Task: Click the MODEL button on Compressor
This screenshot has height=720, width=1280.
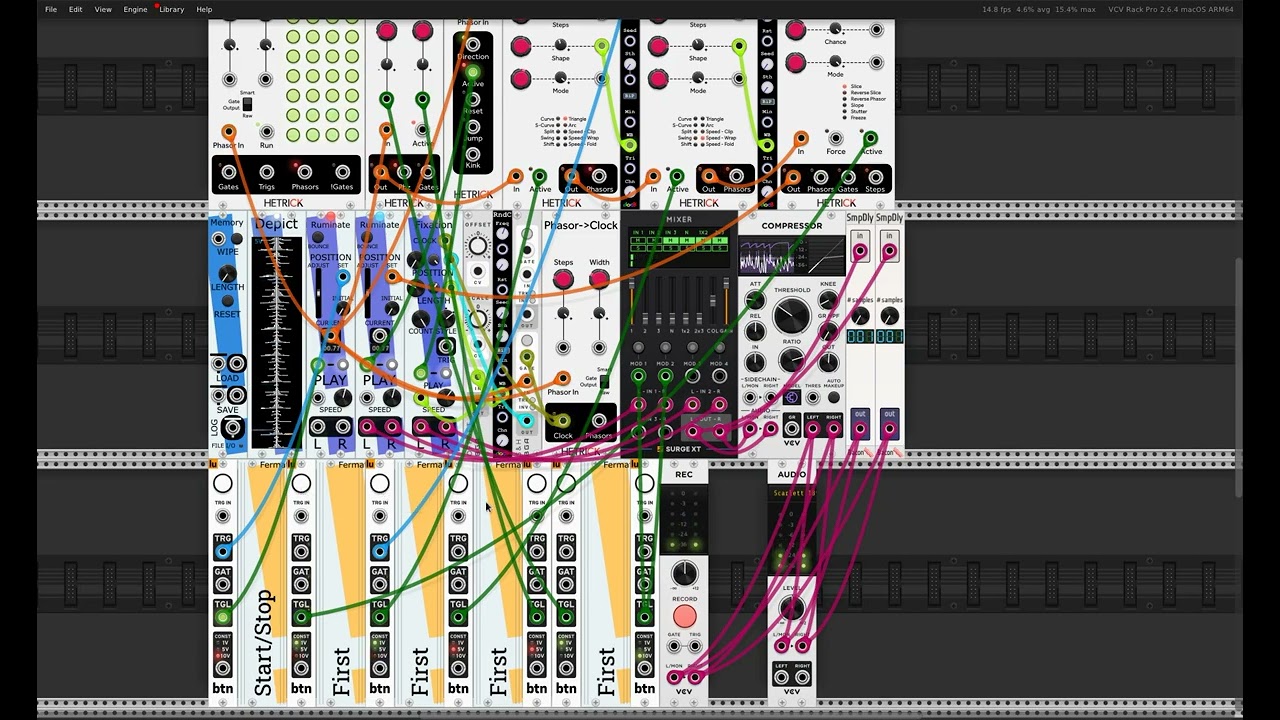Action: [x=791, y=397]
